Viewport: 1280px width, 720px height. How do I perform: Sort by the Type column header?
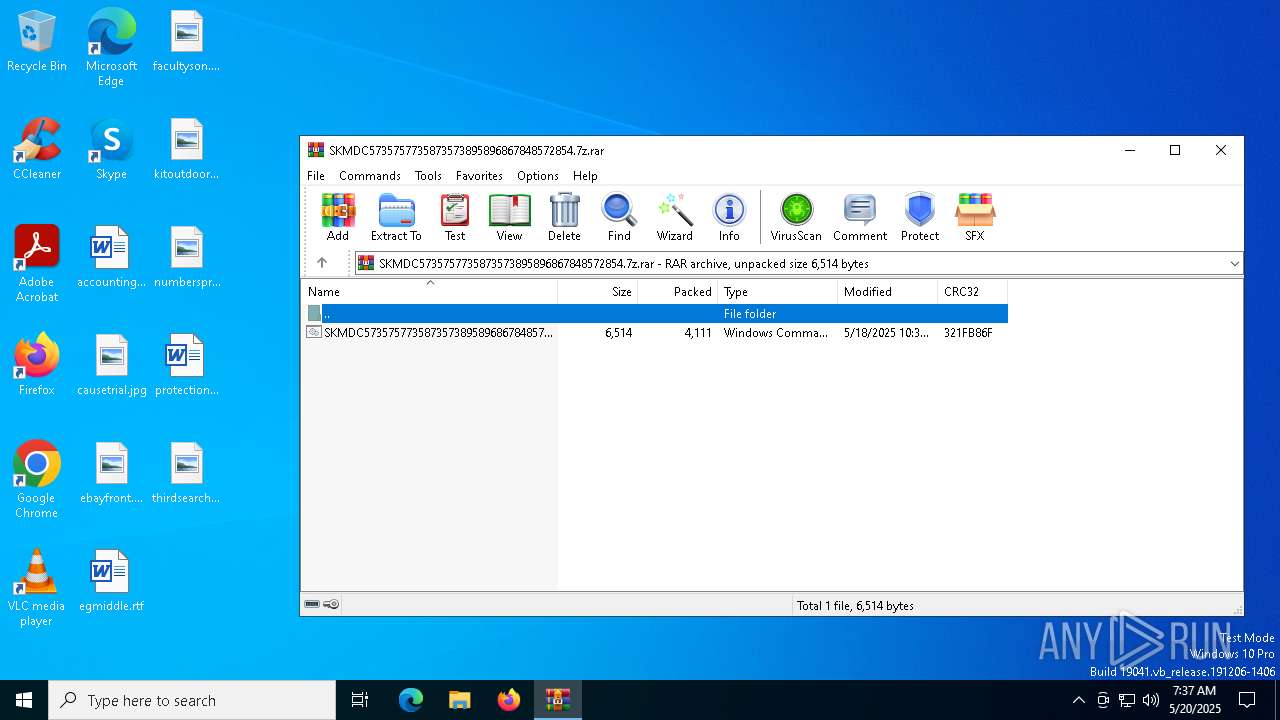click(778, 292)
